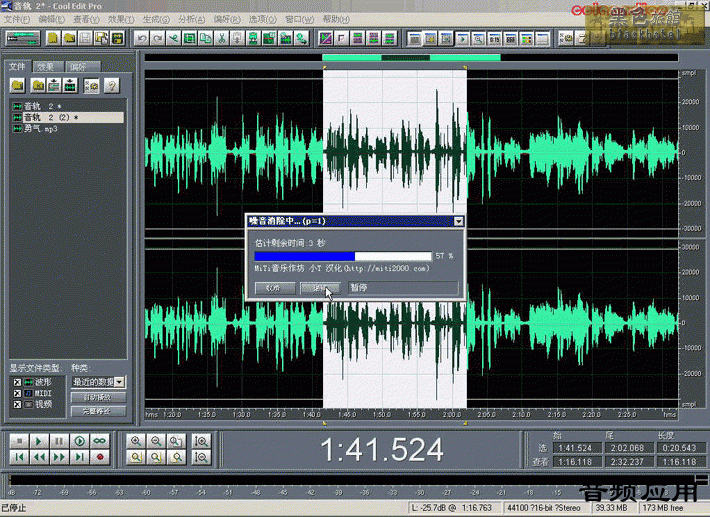Click the Fast forward double-arrow button

[59, 457]
